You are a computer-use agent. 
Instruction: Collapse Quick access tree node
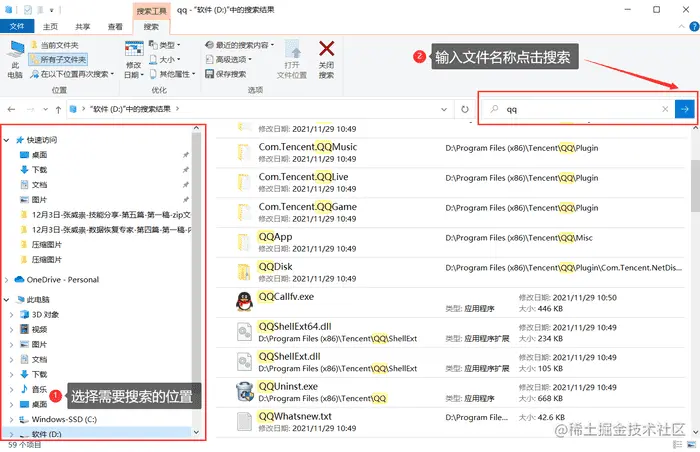click(7, 140)
